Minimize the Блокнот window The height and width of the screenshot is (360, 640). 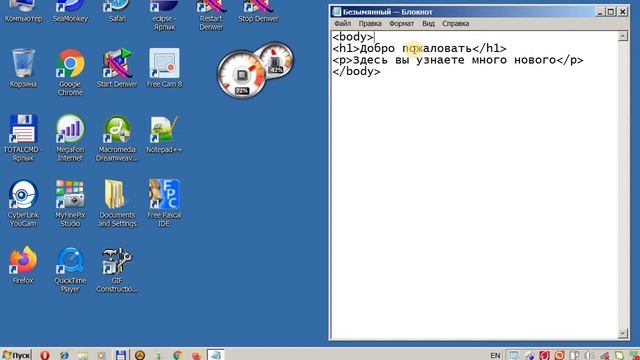(x=600, y=12)
